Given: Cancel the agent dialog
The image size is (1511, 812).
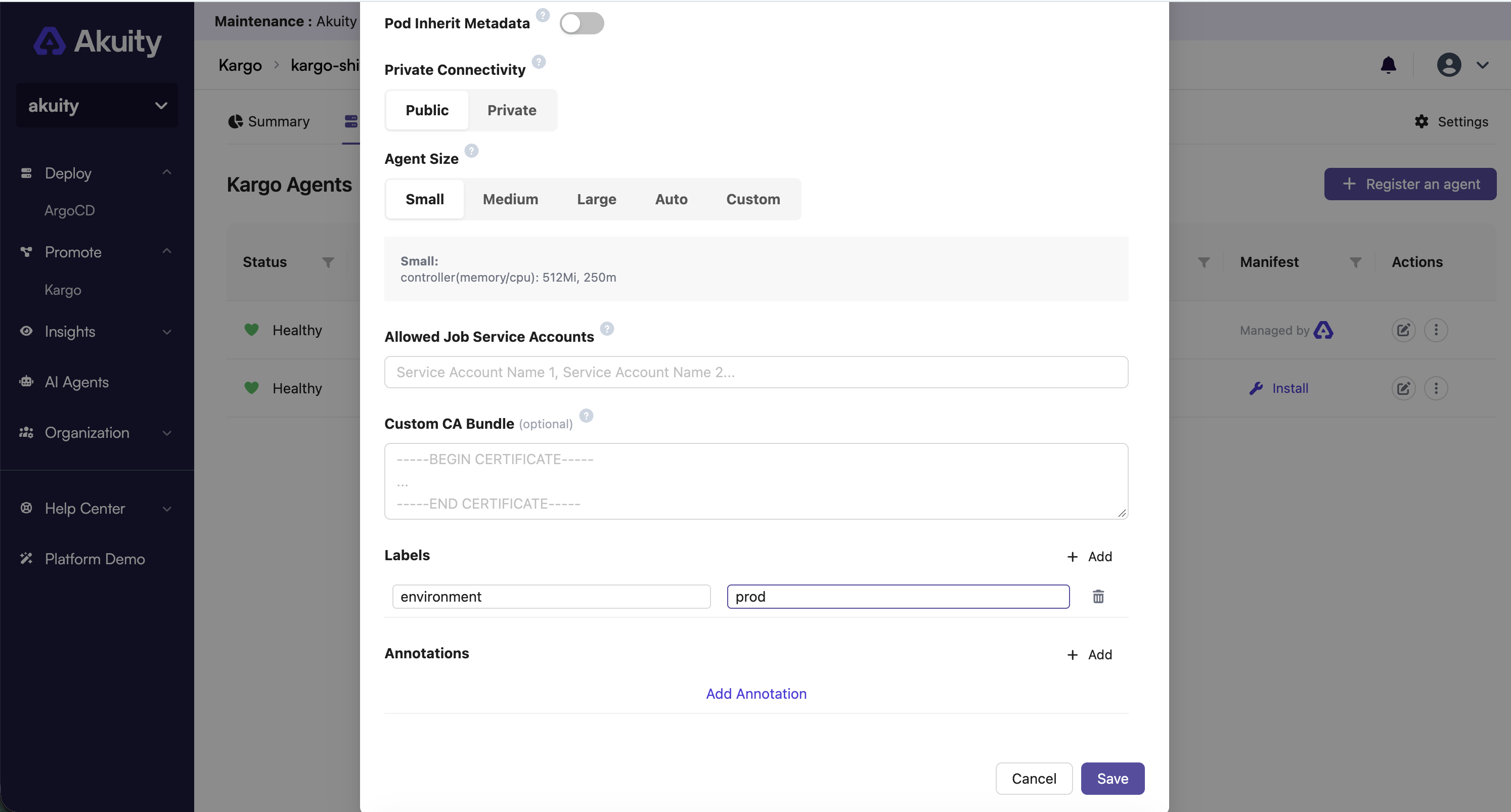Looking at the screenshot, I should click(1034, 778).
